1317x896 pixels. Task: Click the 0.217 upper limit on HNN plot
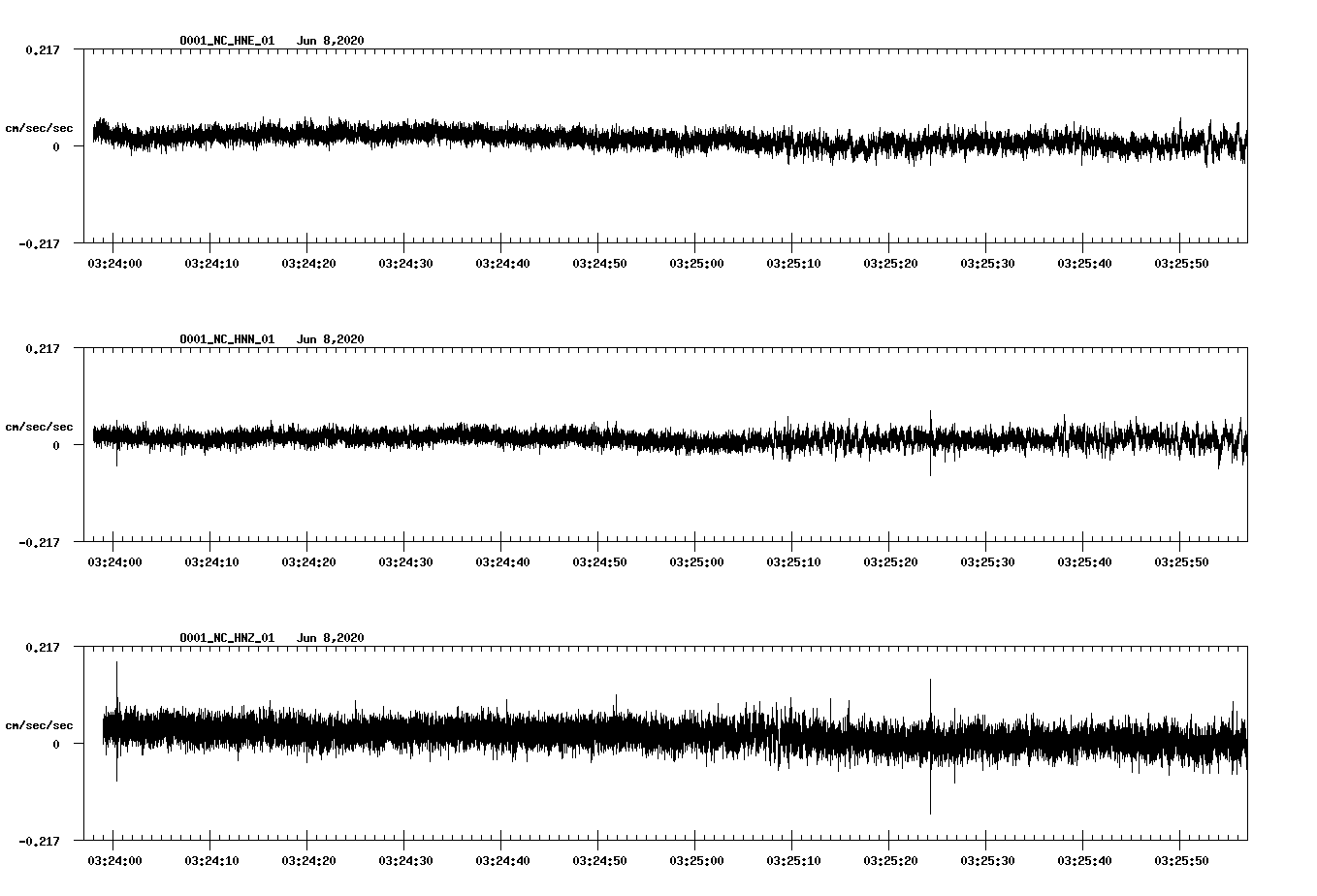tap(43, 348)
